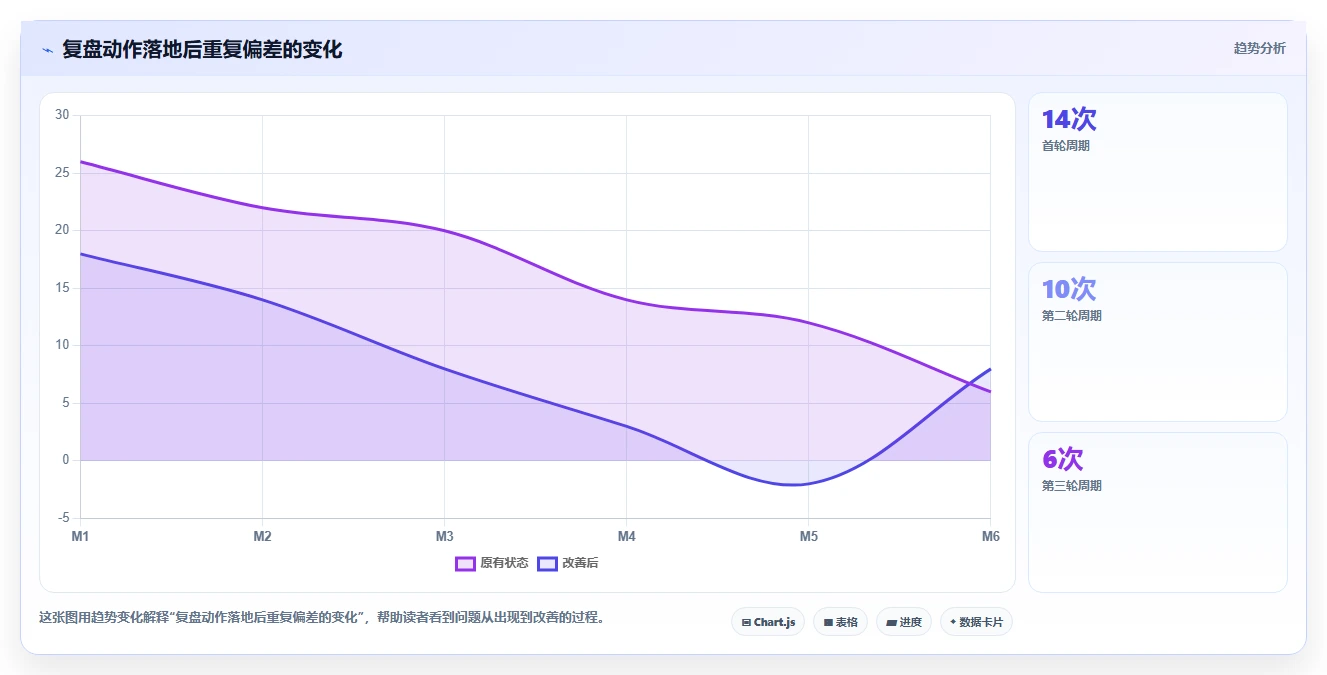Click the chart title 复盘动作落地后重复偏差的变化

point(202,49)
